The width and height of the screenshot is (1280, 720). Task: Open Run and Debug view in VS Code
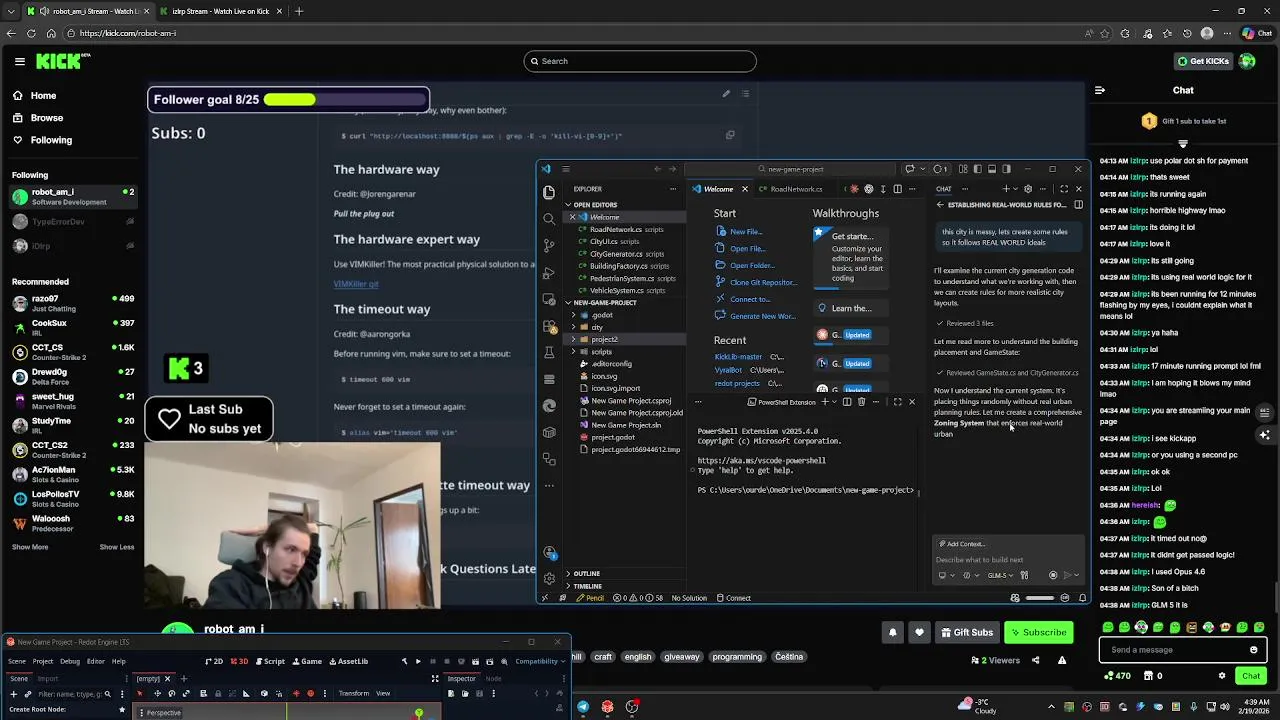[x=549, y=272]
